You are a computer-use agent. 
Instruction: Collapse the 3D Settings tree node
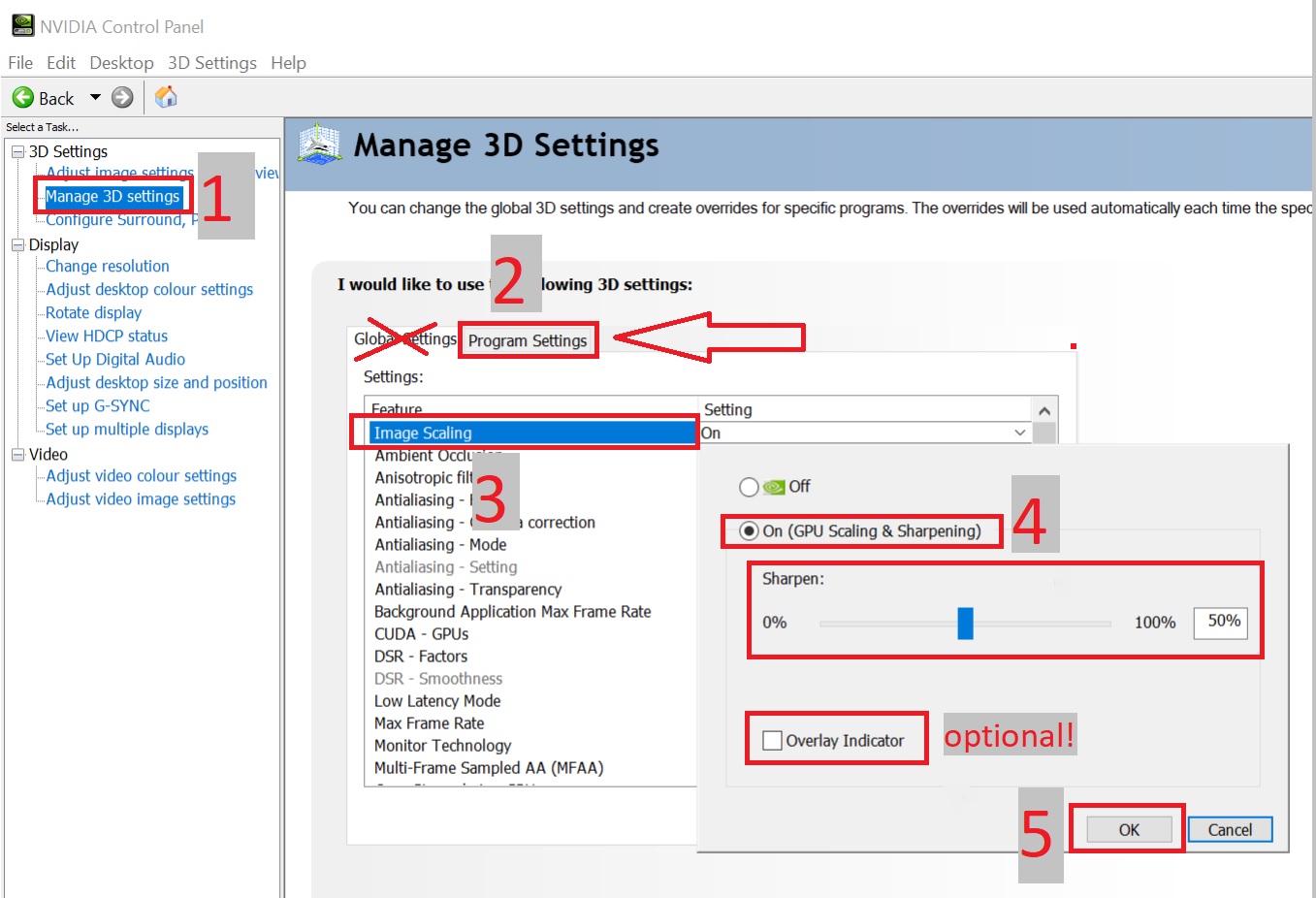[x=17, y=151]
